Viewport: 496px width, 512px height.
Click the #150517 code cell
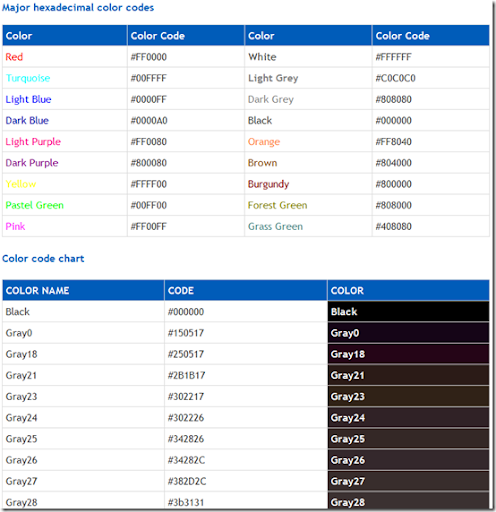(246, 333)
